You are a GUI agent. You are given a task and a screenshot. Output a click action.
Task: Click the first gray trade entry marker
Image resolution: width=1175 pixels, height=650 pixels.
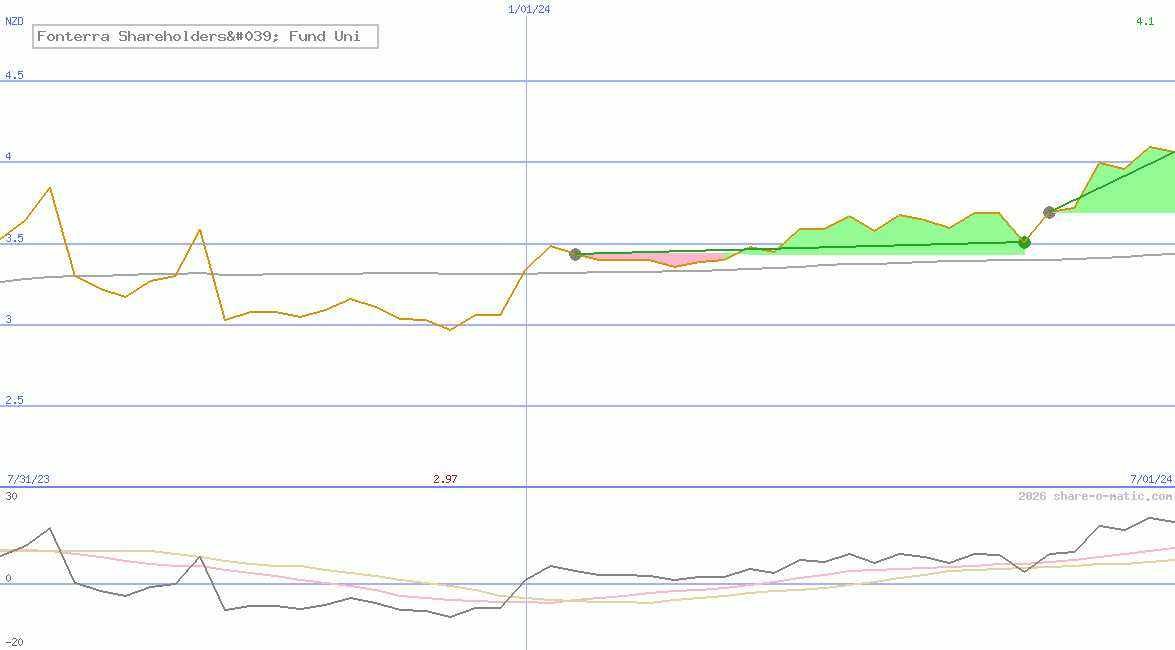click(x=576, y=255)
